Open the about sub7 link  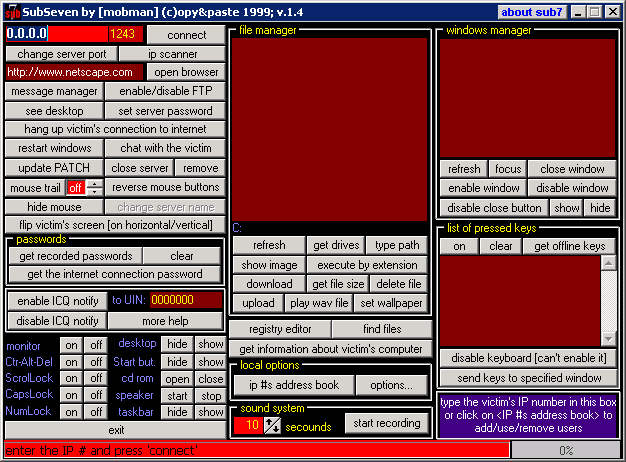pyautogui.click(x=532, y=12)
